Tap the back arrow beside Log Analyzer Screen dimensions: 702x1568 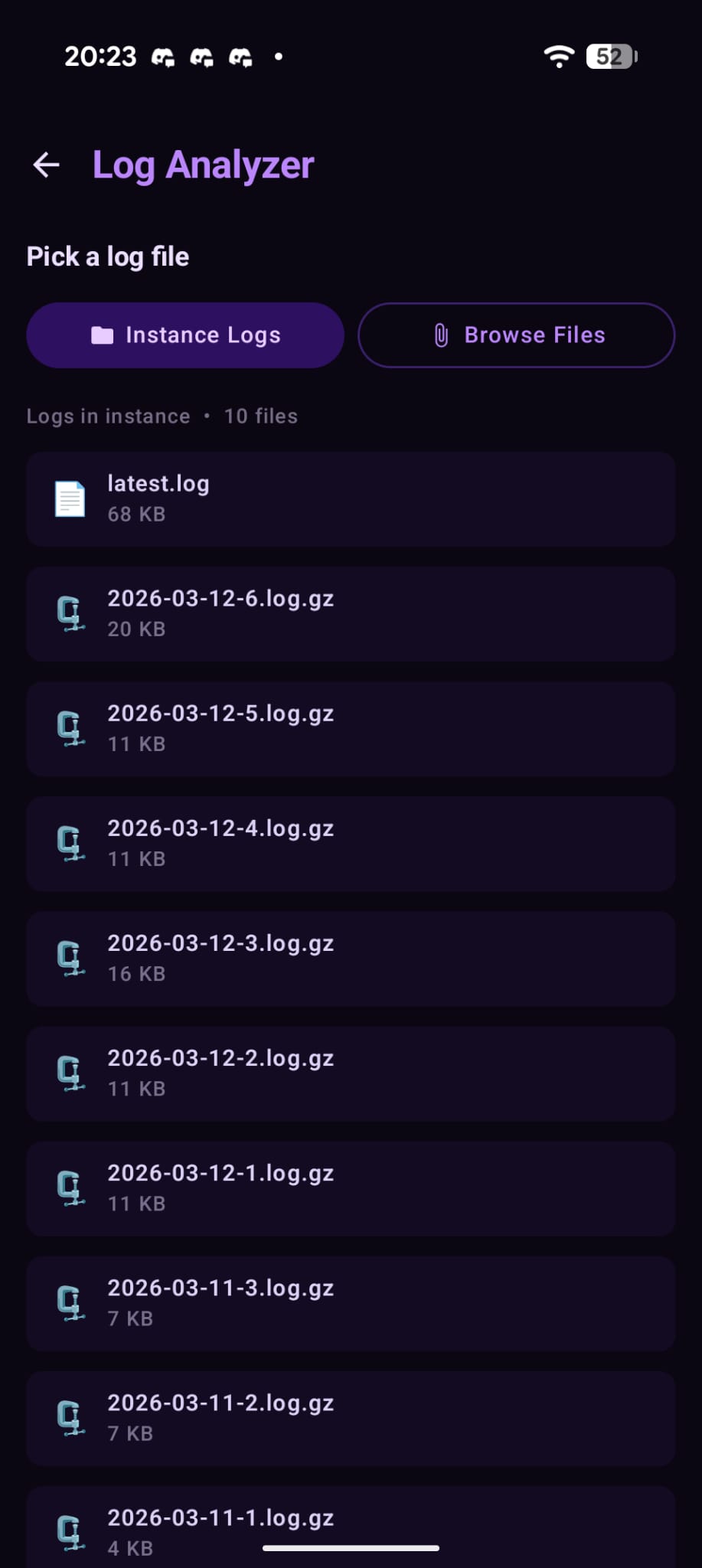[45, 164]
